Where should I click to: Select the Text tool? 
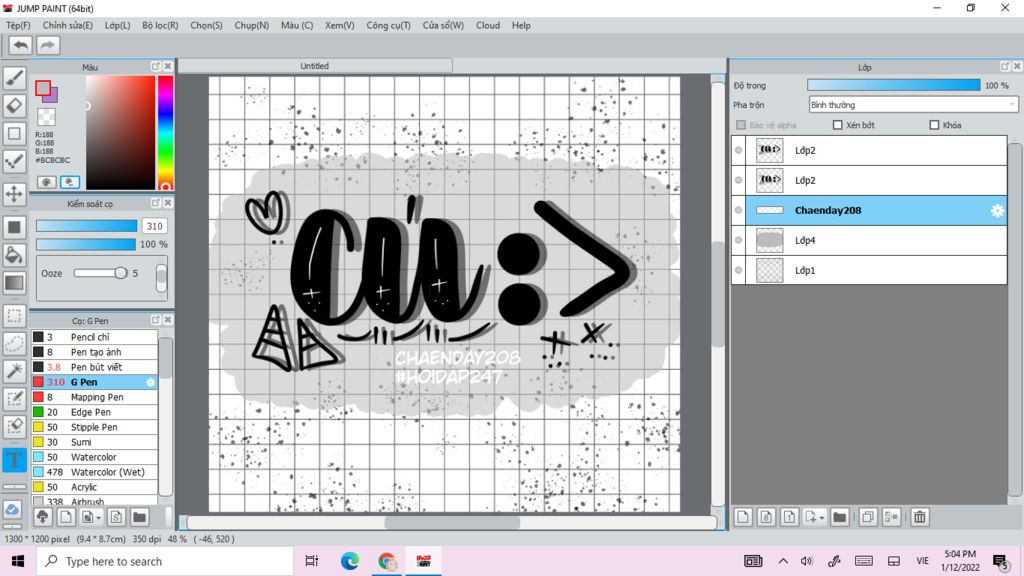click(14, 460)
